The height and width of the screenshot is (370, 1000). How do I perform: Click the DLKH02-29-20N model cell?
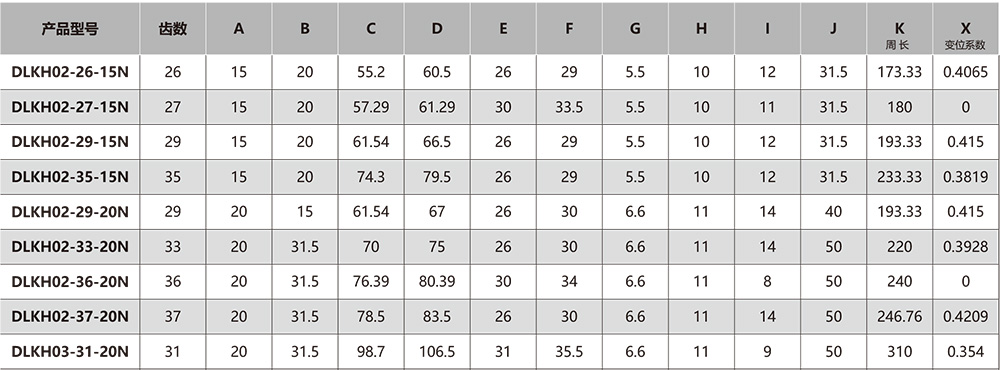click(70, 212)
